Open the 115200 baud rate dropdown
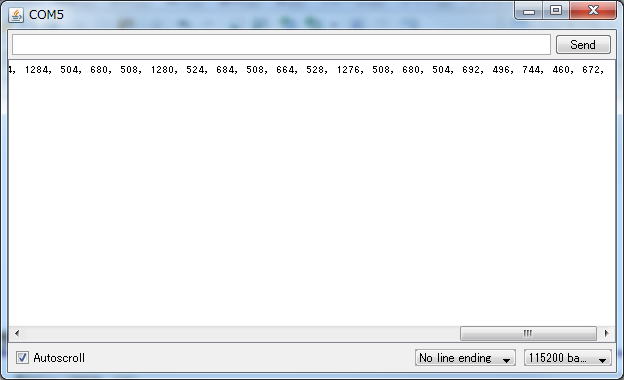 pos(567,358)
